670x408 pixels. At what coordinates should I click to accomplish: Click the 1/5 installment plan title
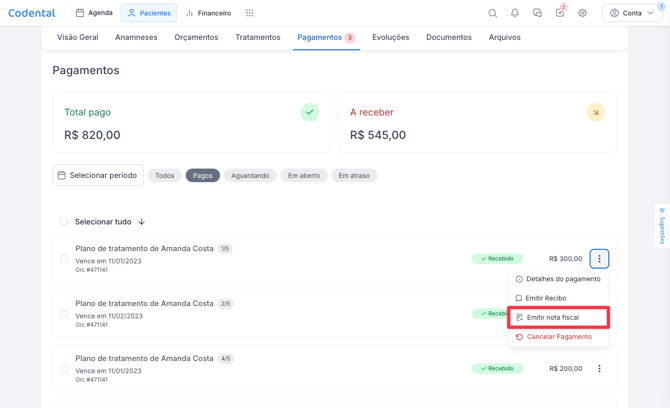(144, 248)
